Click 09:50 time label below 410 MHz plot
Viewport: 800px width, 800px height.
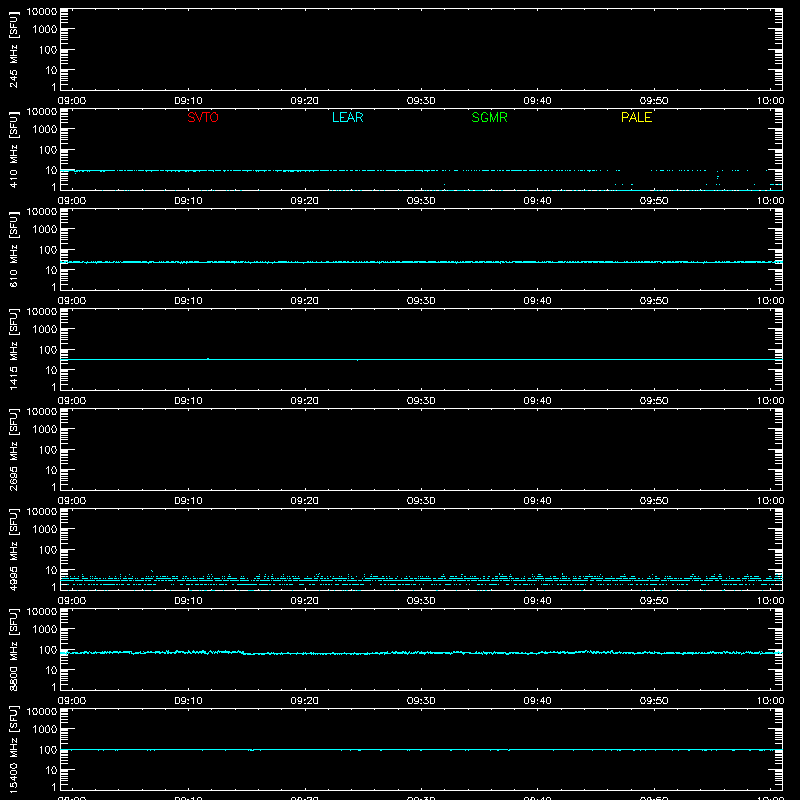pos(654,201)
